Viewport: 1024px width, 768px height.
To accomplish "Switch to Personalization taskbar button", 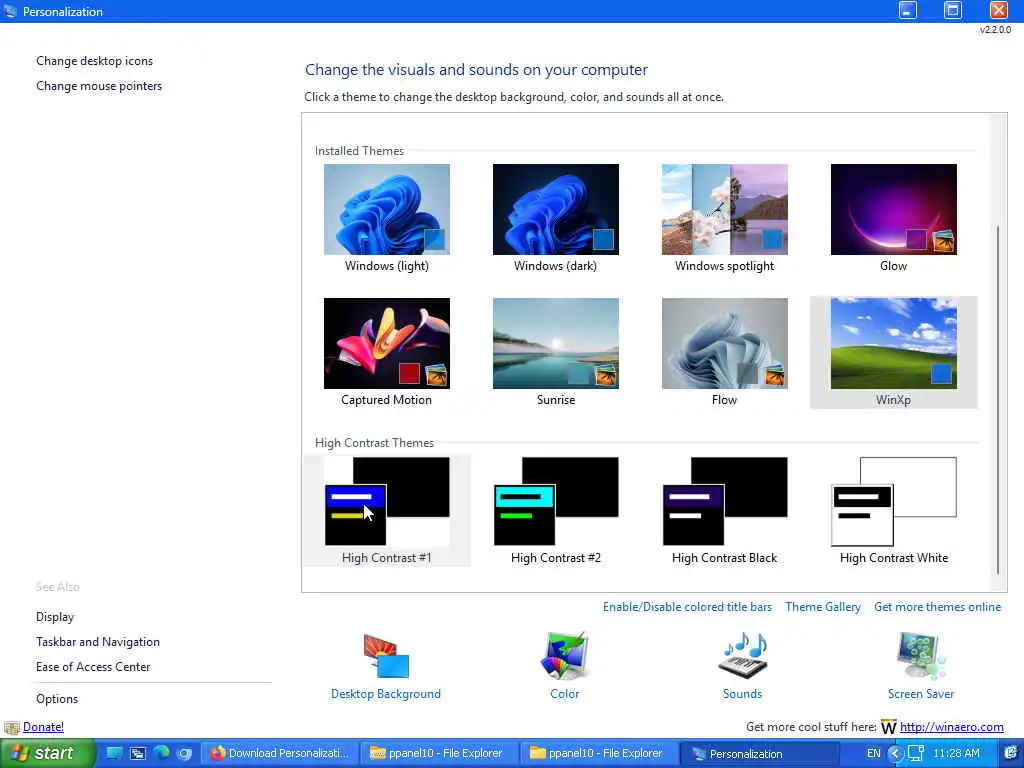I will 760,754.
